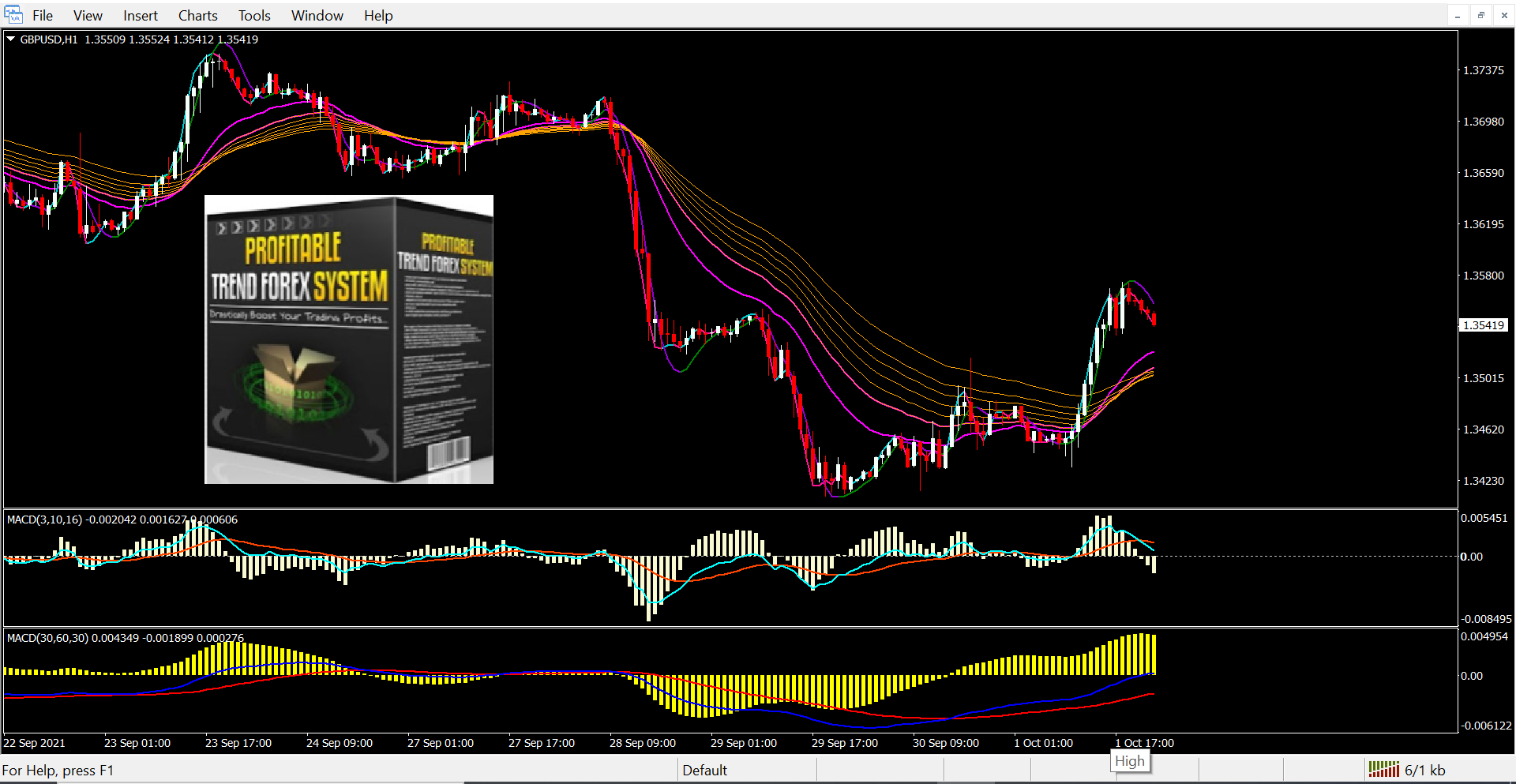Open the File menu

(43, 16)
